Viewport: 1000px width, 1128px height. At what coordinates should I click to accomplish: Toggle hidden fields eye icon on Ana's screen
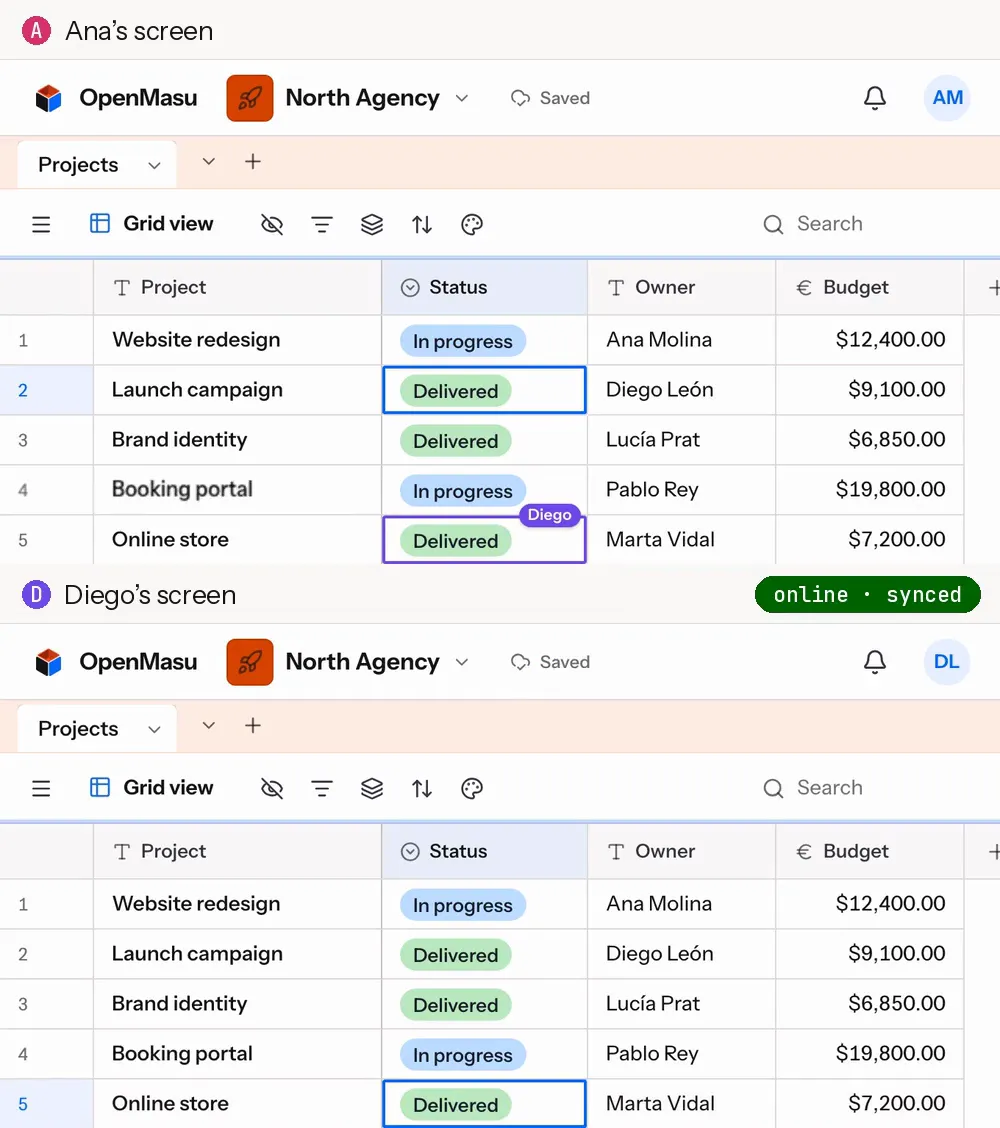click(272, 224)
